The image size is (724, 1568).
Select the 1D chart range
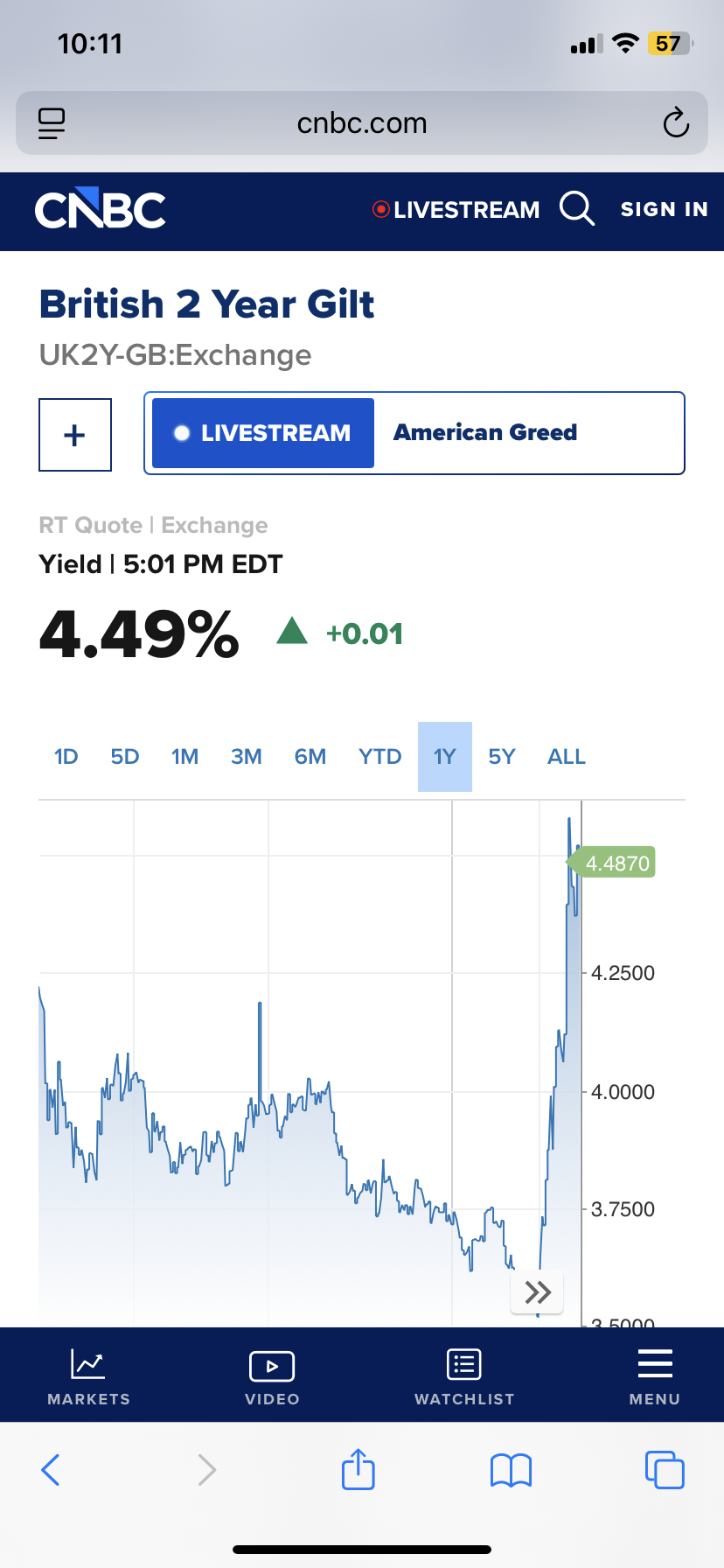click(x=66, y=757)
